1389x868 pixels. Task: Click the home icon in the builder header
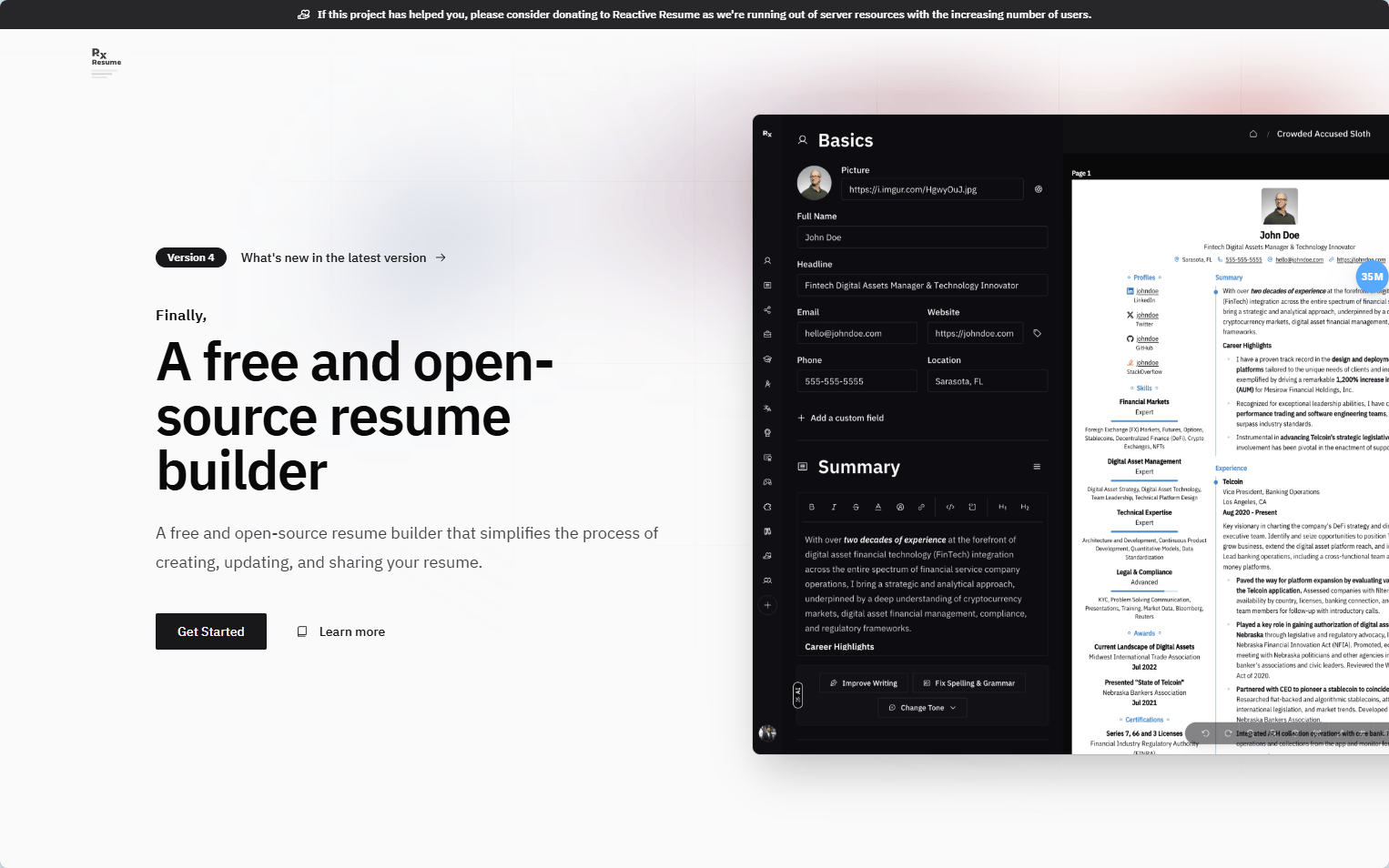pos(1253,134)
